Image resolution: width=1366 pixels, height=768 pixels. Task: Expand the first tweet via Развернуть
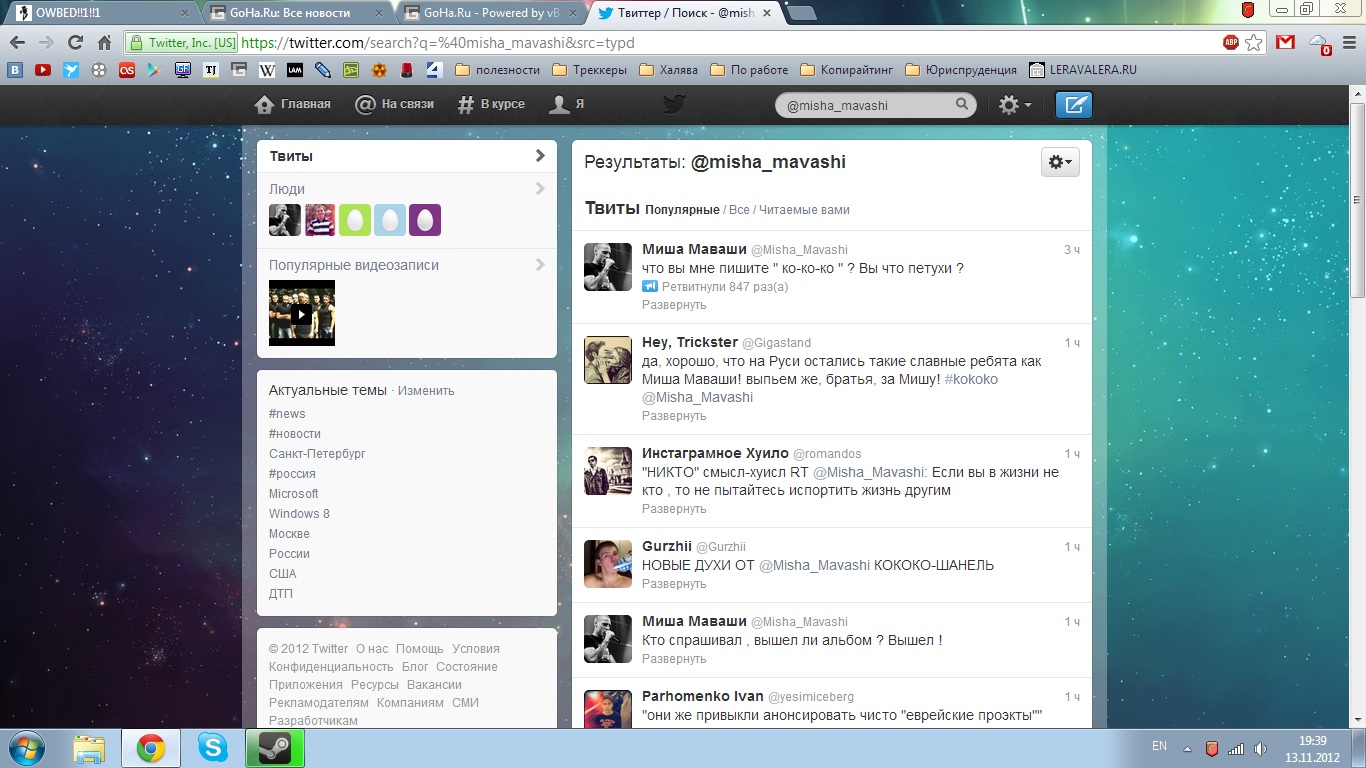pos(674,305)
